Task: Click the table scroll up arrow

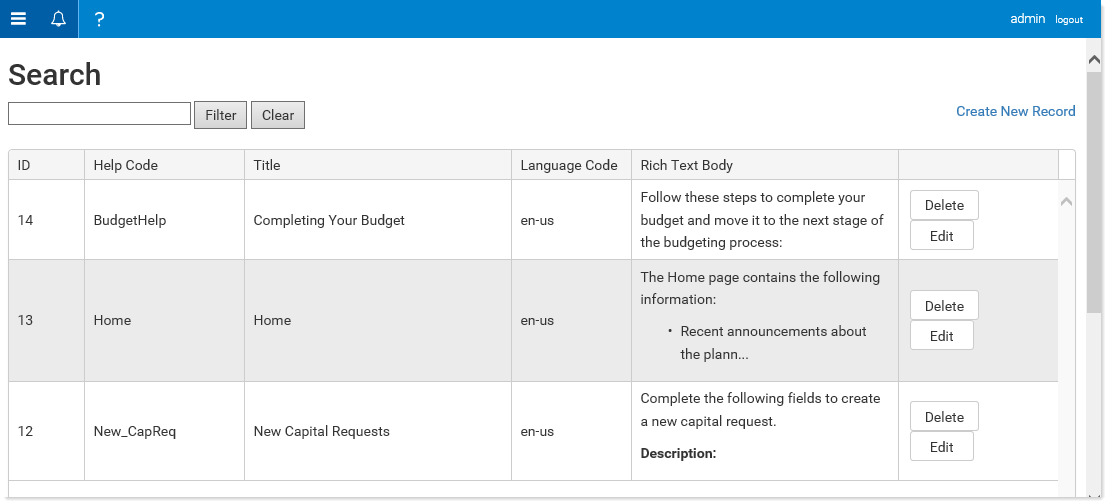Action: [1067, 202]
